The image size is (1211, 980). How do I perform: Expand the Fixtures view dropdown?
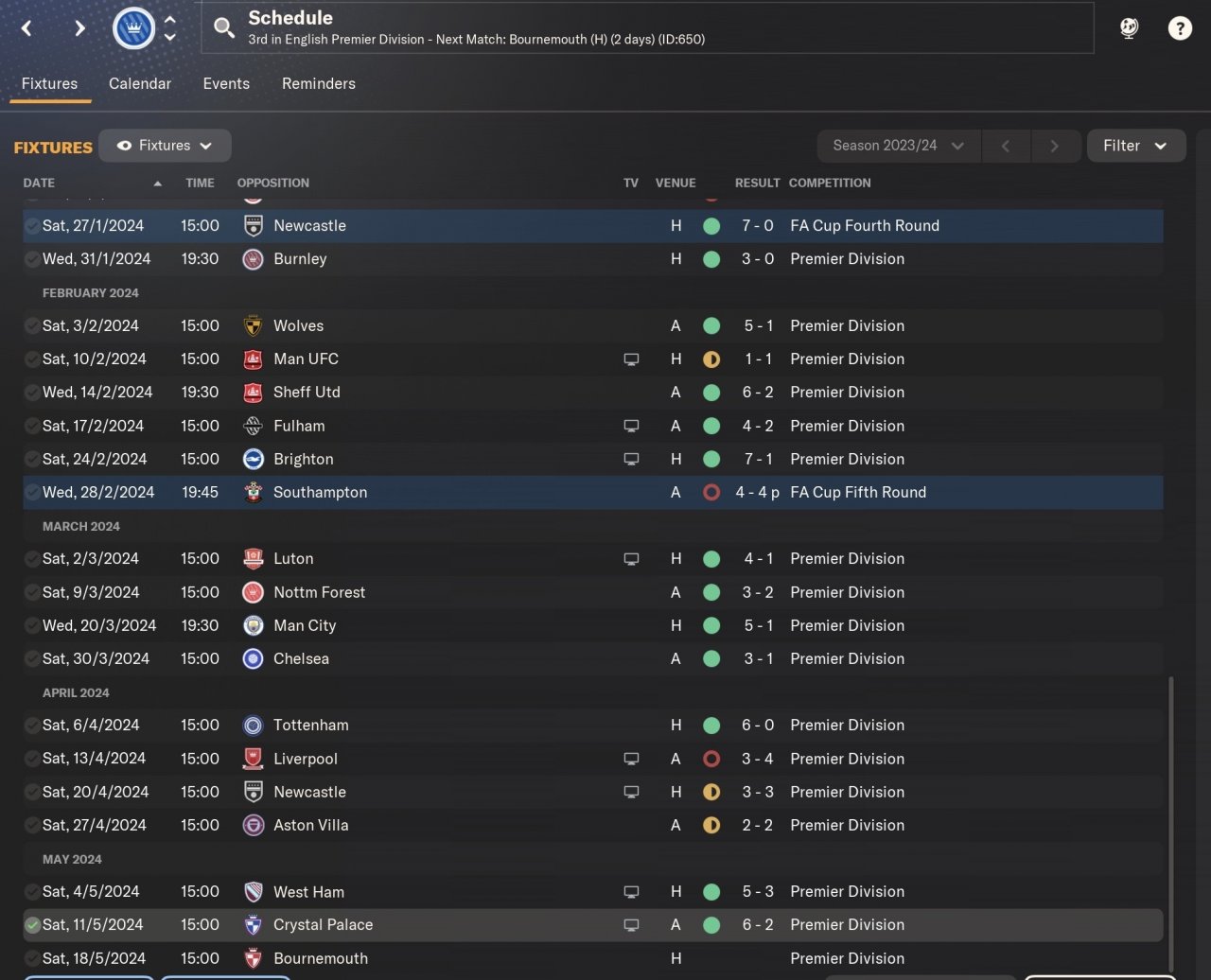pyautogui.click(x=165, y=146)
